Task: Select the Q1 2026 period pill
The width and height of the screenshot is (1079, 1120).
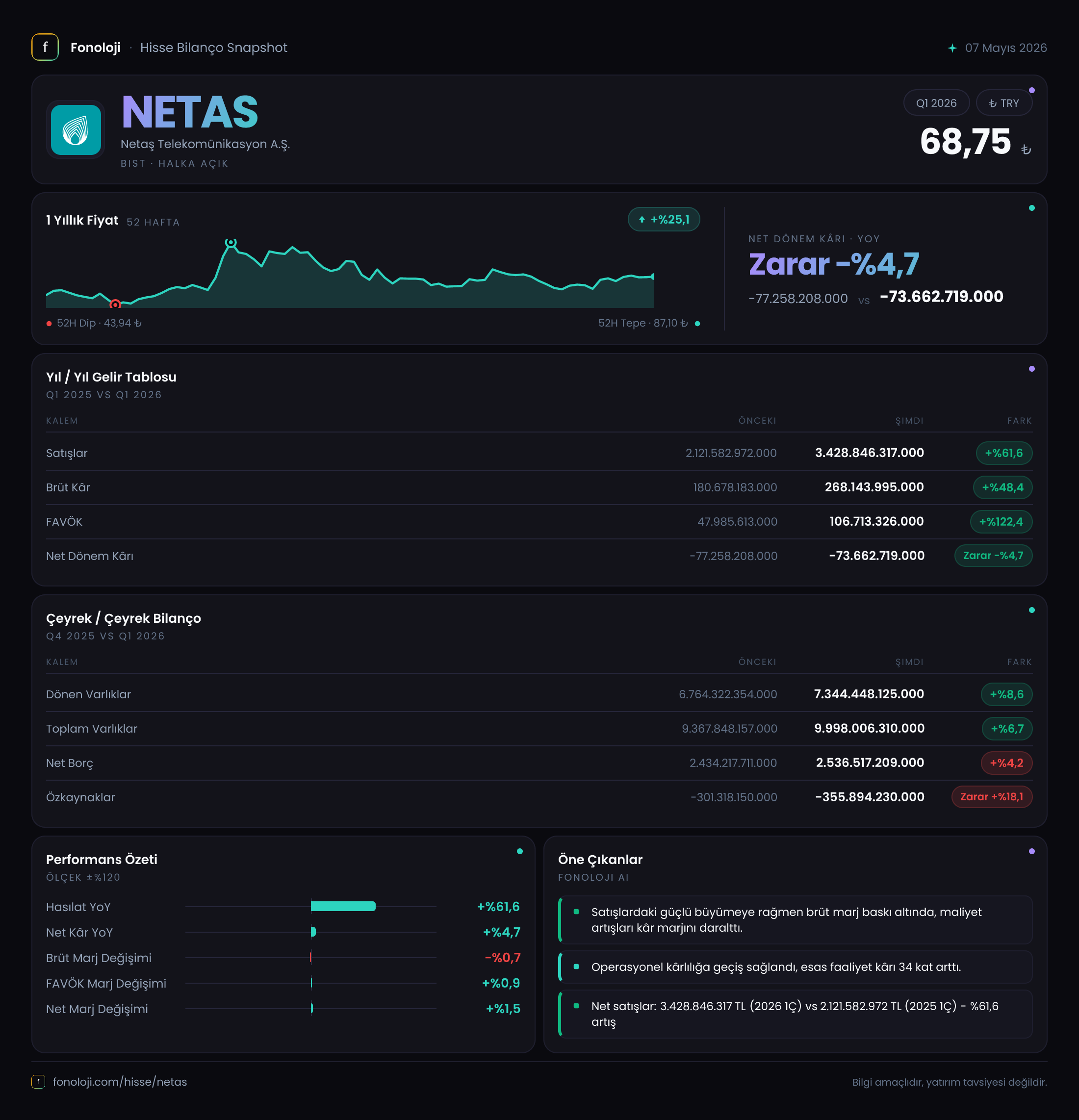Action: [x=936, y=103]
